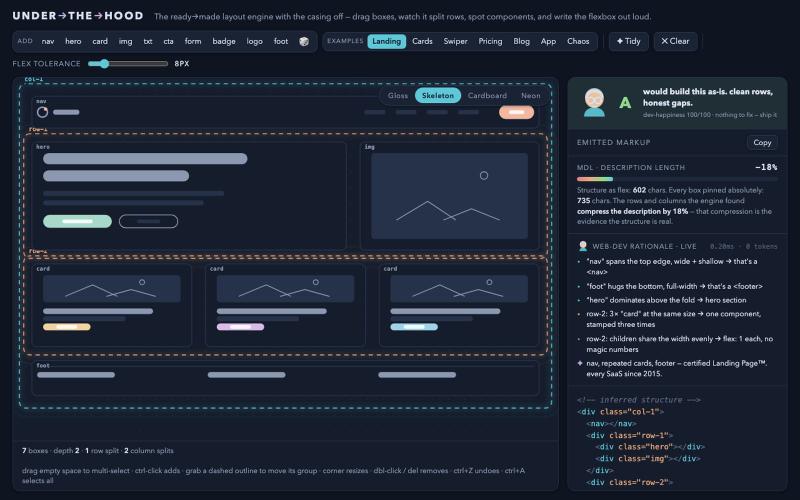This screenshot has width=800, height=500.
Task: Click the letter grade A
Action: point(625,103)
